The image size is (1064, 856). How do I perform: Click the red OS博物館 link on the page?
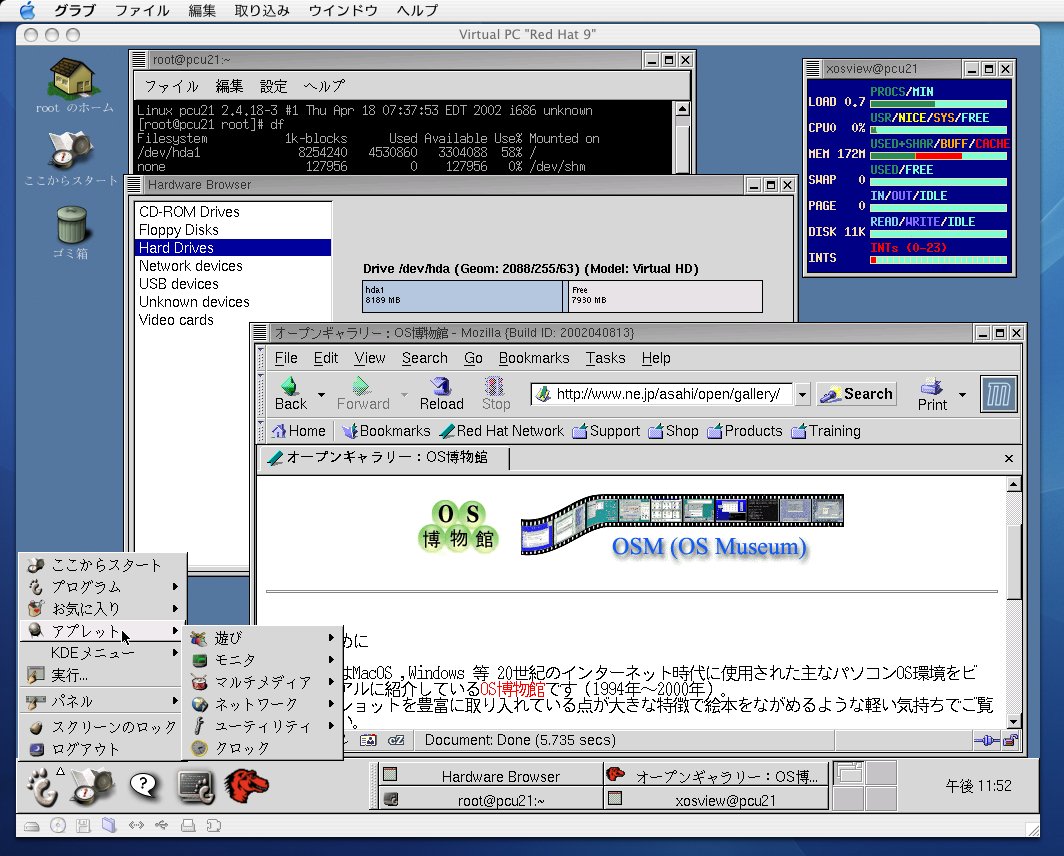click(x=512, y=690)
